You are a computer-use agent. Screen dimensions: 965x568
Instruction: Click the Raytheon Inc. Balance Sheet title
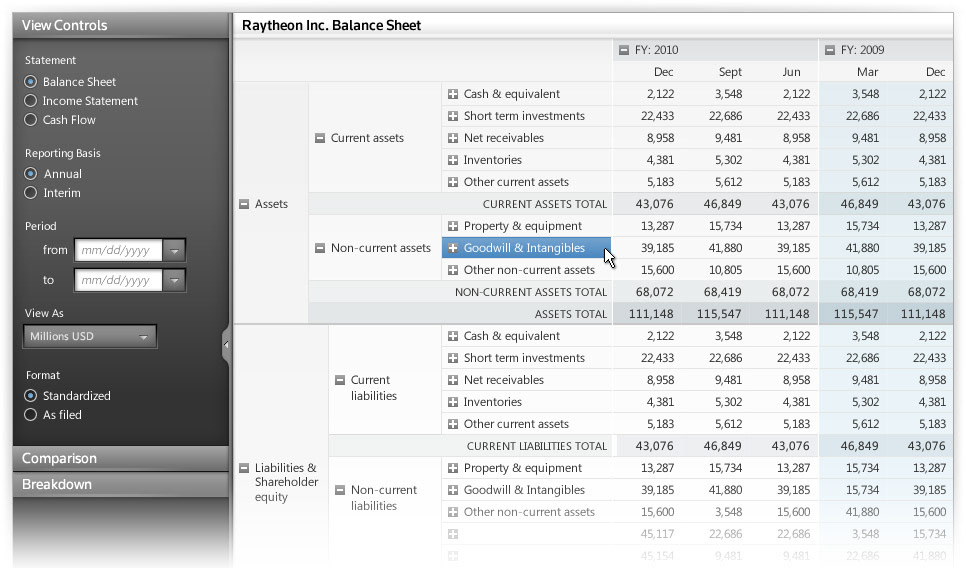point(331,25)
